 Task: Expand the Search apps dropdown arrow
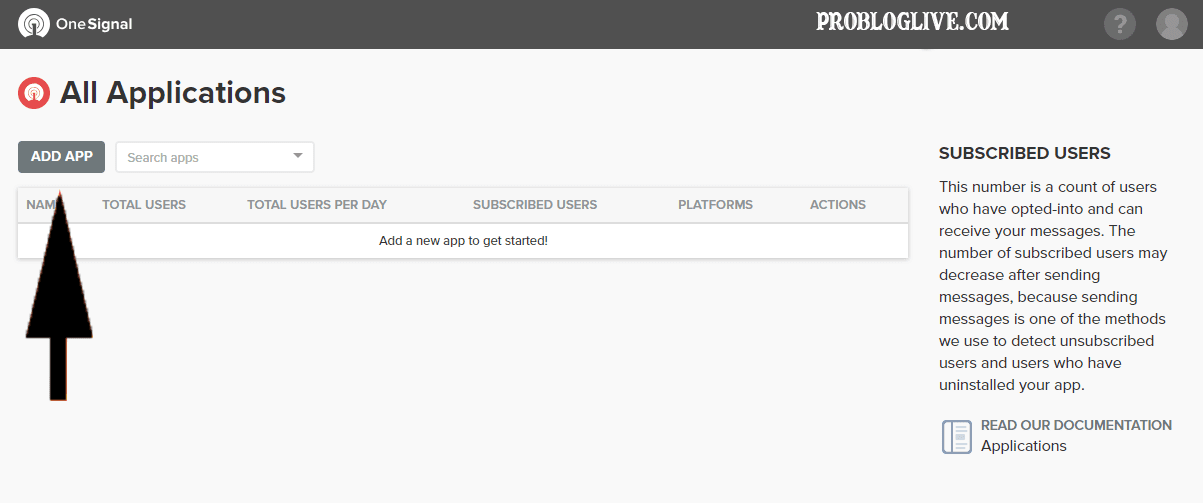point(298,156)
